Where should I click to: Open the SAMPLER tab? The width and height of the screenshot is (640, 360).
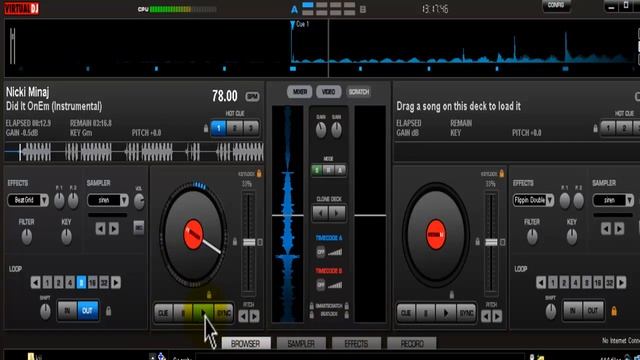301,344
